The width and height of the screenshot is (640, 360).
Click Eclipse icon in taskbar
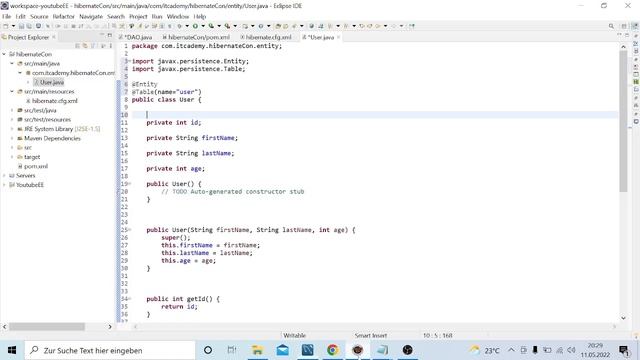pyautogui.click(x=358, y=350)
